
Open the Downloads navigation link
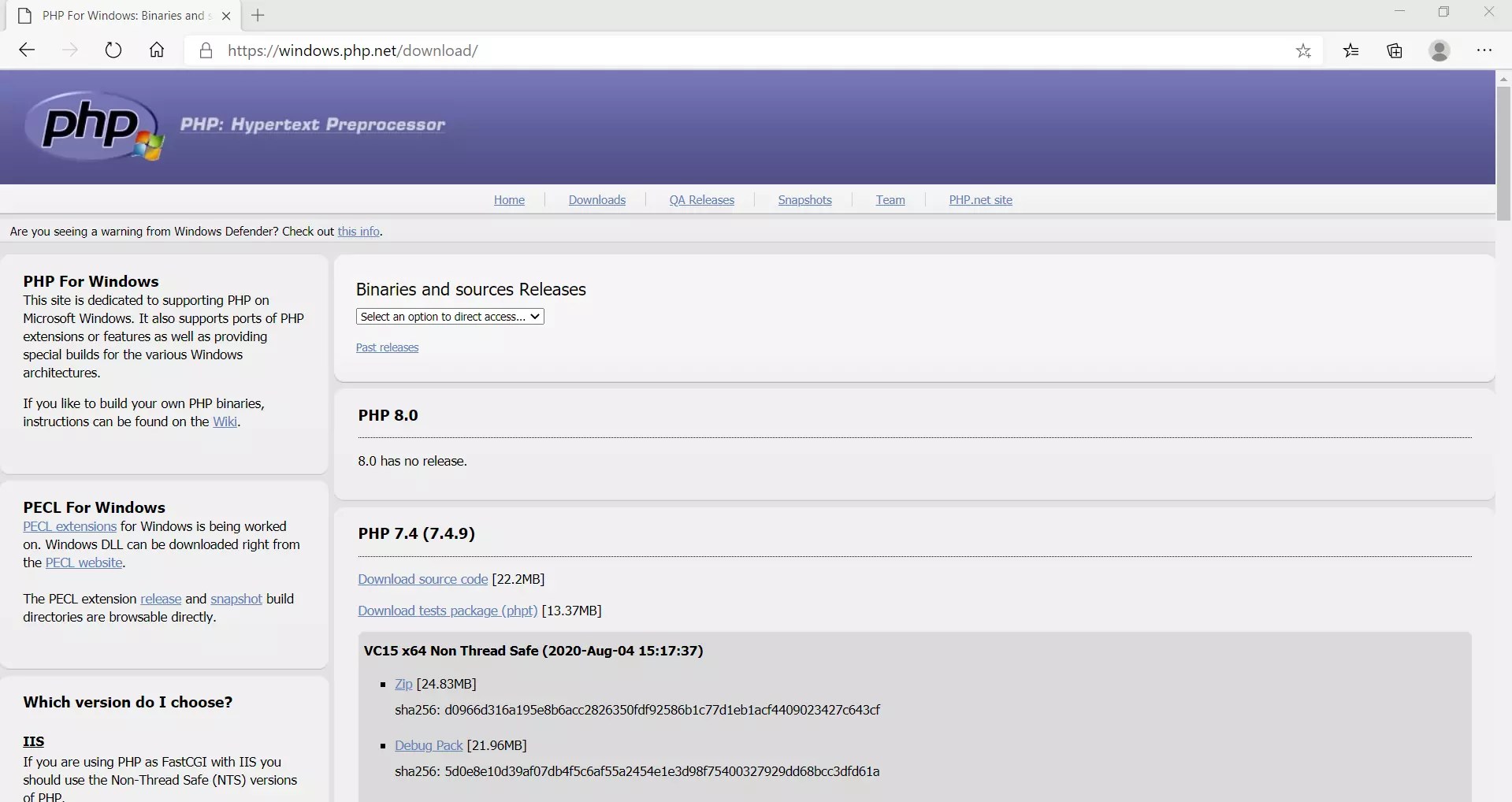597,200
